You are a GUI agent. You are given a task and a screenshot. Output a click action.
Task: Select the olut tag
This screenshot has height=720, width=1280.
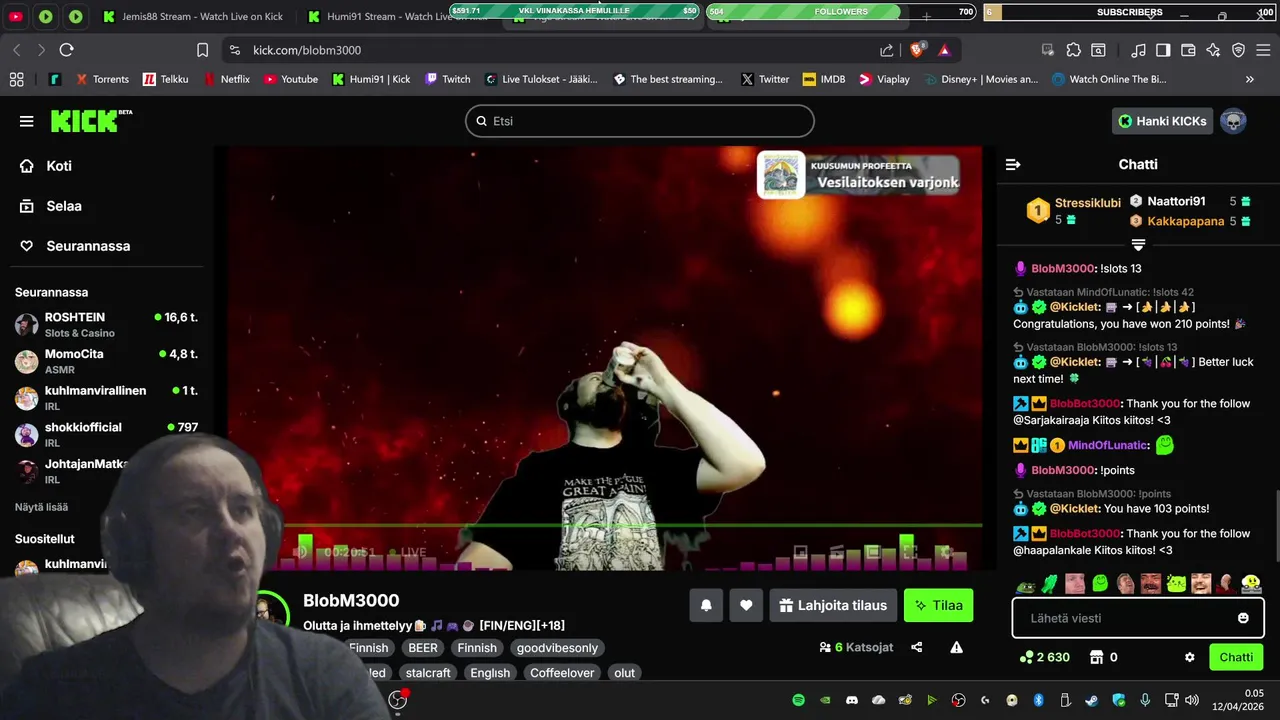point(625,673)
